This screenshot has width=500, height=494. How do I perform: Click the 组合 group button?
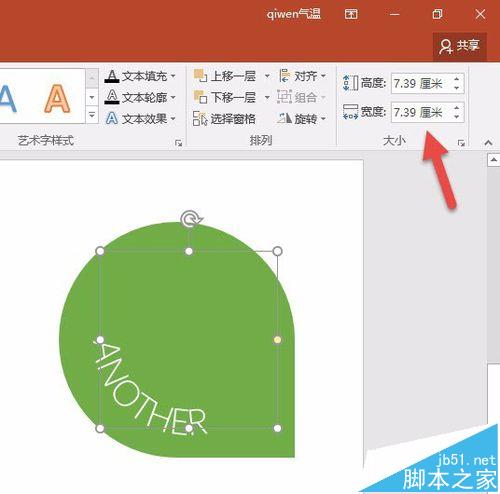(301, 97)
